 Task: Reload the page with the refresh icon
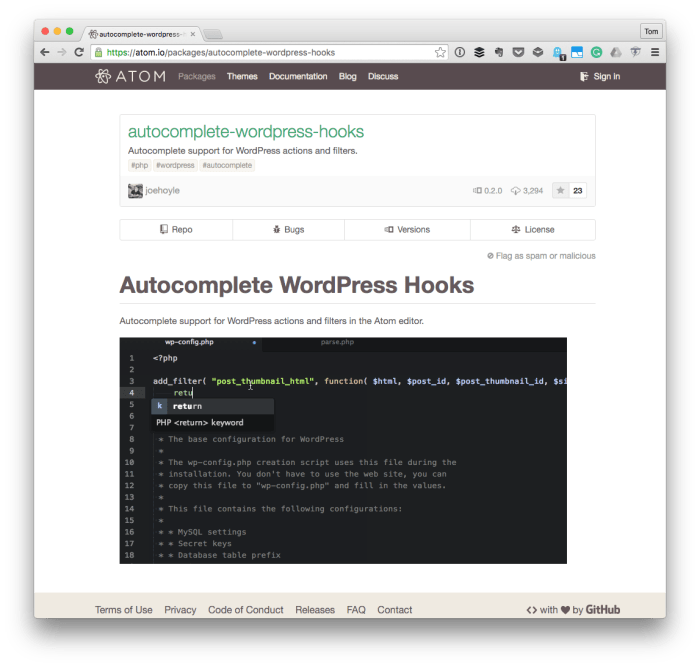pyautogui.click(x=79, y=52)
